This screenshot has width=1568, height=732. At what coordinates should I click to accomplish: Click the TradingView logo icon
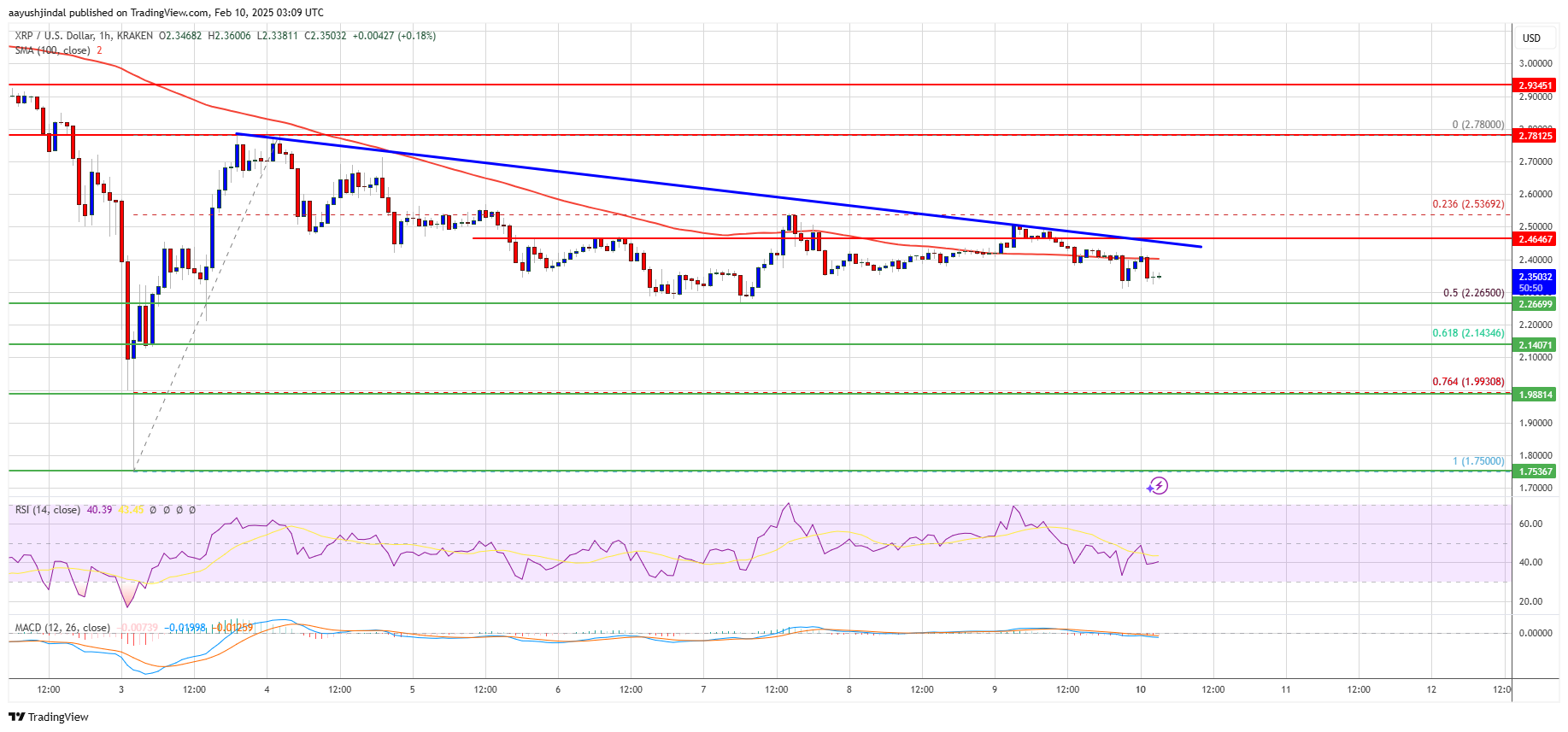coord(16,717)
